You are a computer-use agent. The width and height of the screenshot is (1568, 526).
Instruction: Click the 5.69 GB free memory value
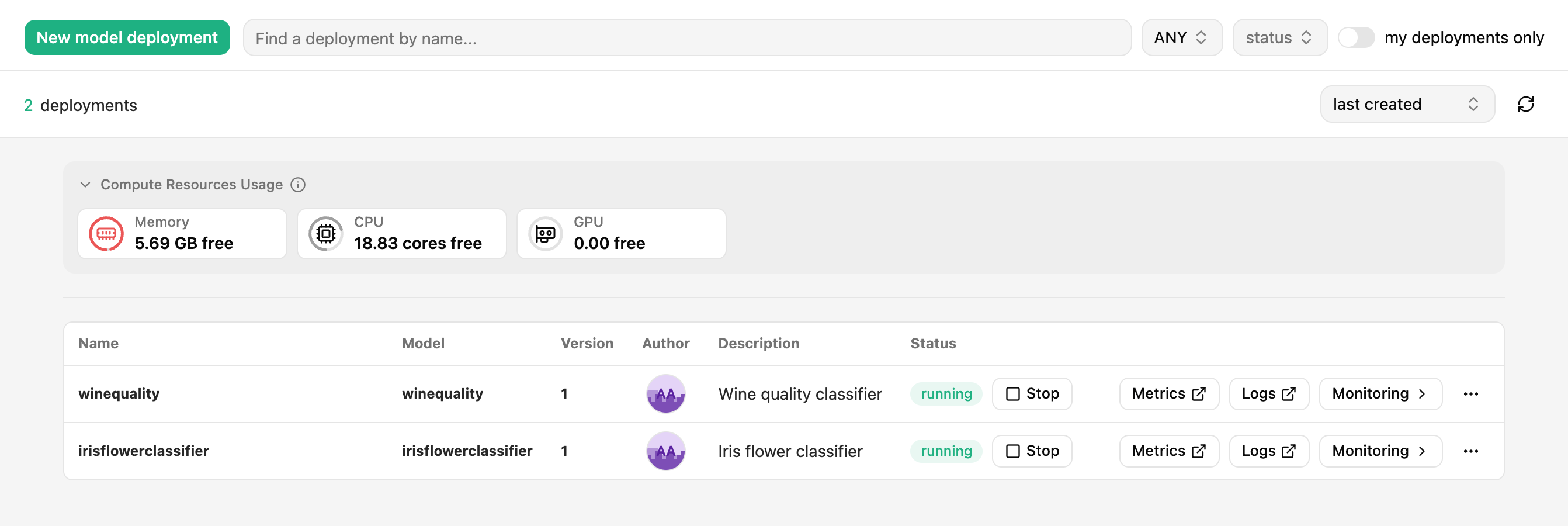coord(184,244)
